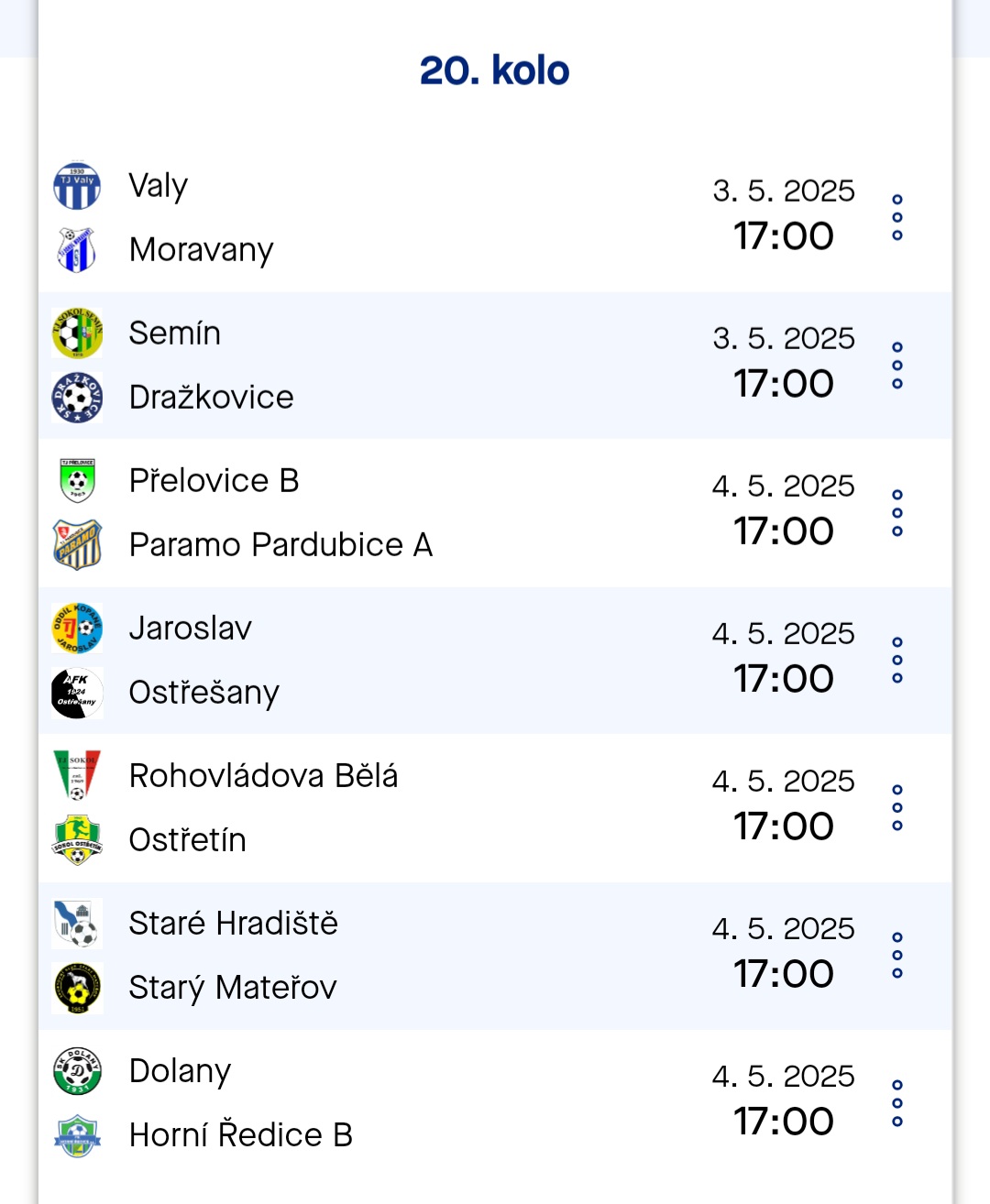Open options for Dolany vs Horní Ředice B

(897, 1103)
